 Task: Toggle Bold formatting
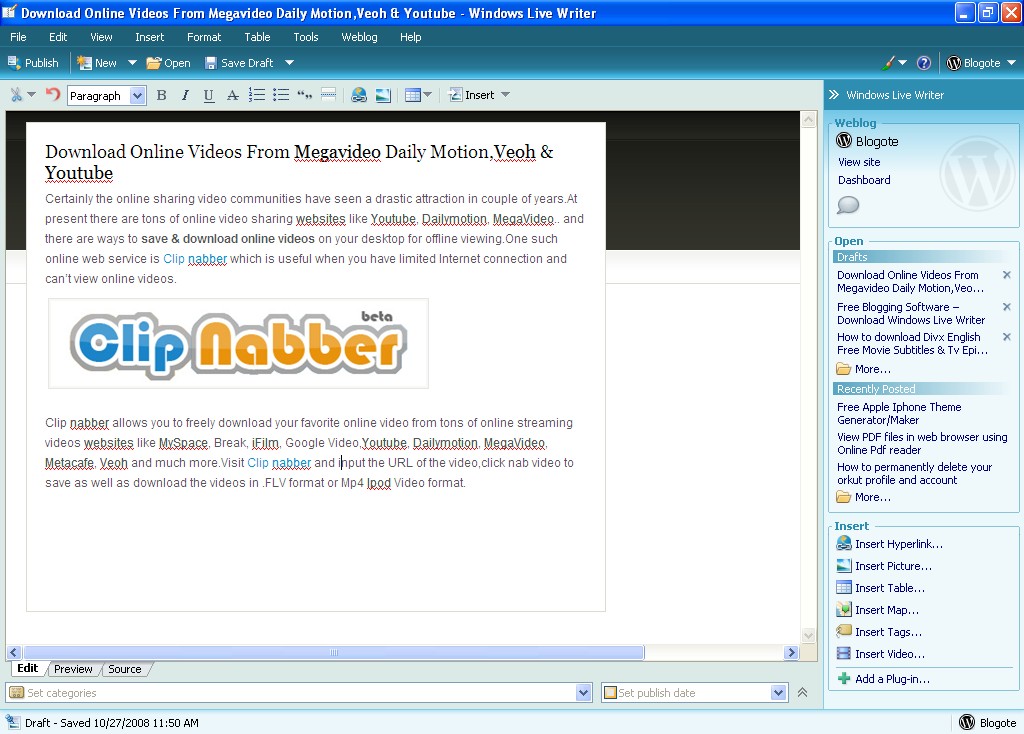[161, 95]
